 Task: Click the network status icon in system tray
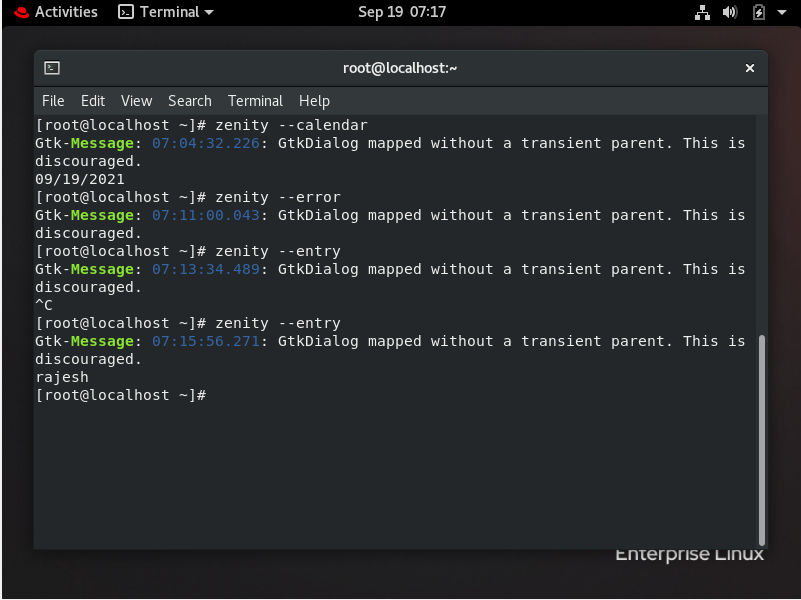click(x=702, y=12)
